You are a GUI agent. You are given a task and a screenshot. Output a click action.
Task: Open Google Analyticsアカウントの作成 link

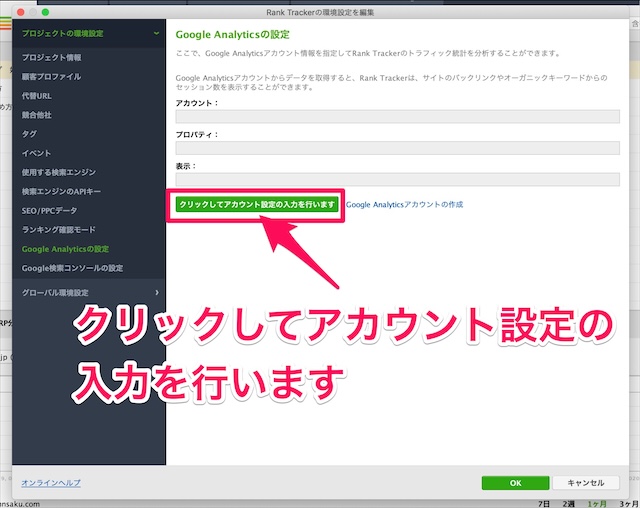point(404,204)
